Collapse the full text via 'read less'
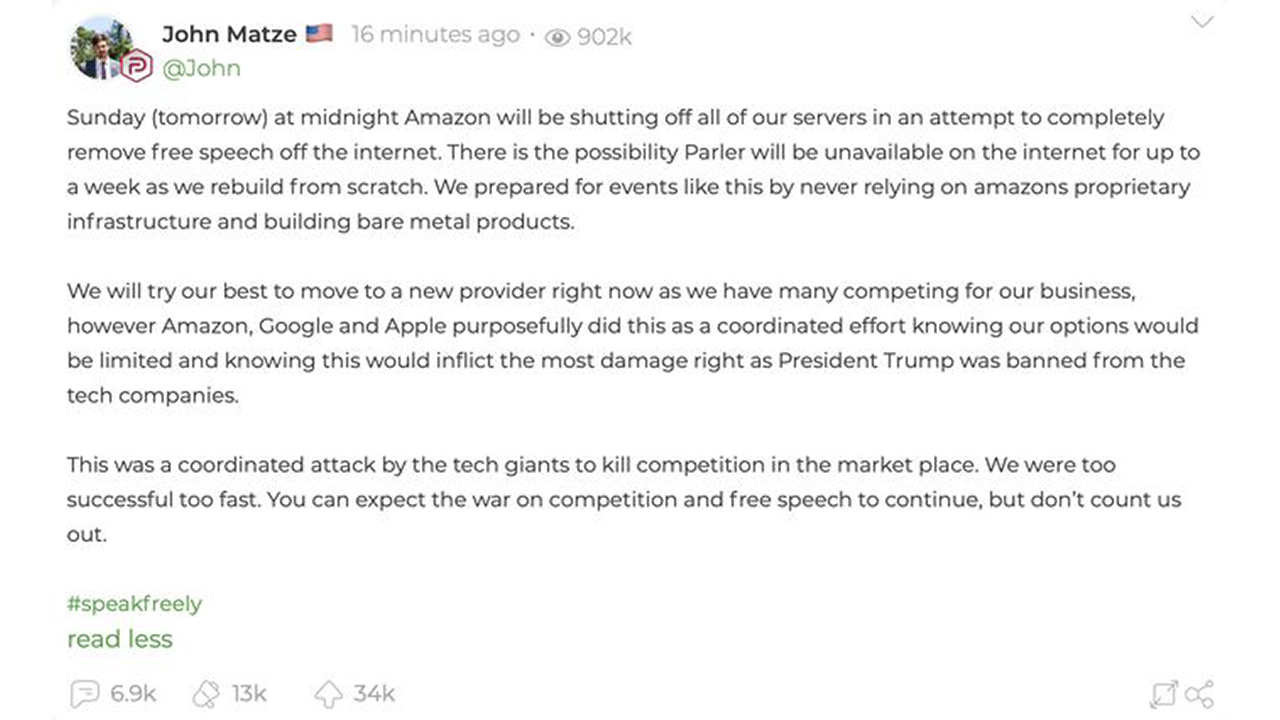Viewport: 1280px width, 720px height. click(119, 639)
